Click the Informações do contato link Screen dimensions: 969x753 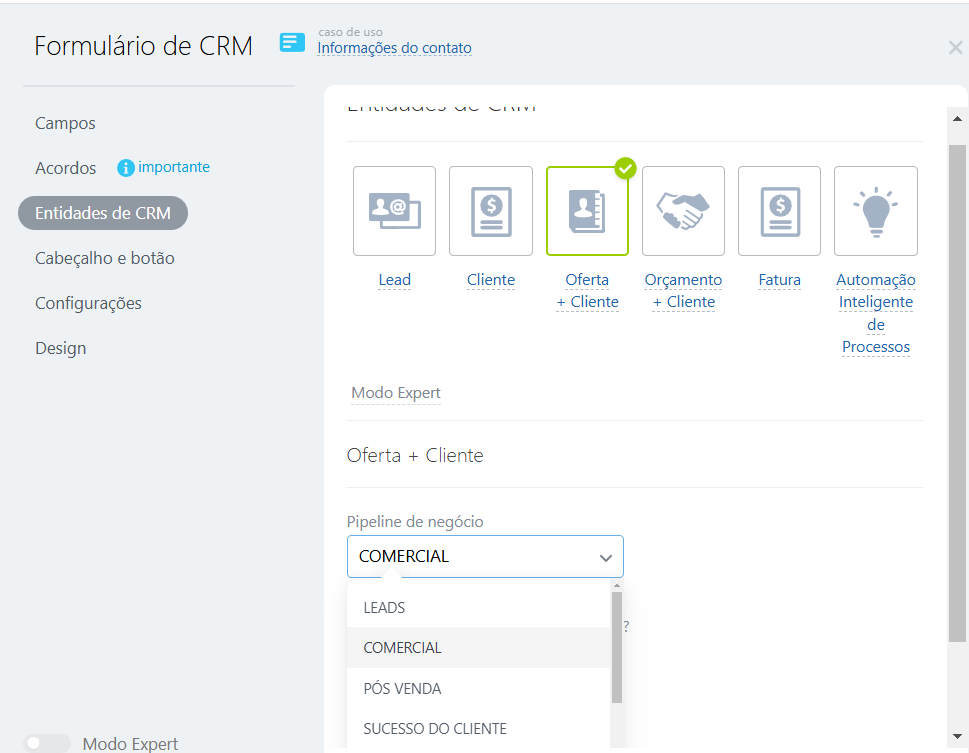[x=394, y=48]
